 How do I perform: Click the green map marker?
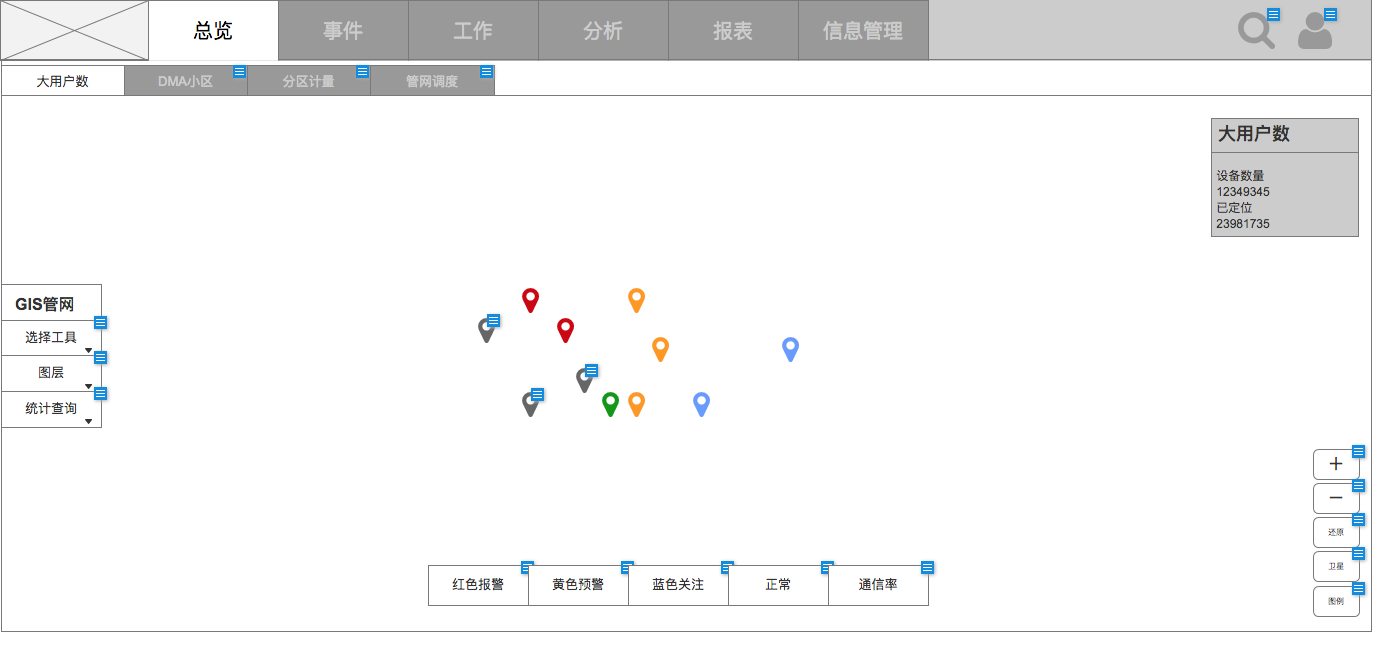[x=610, y=403]
